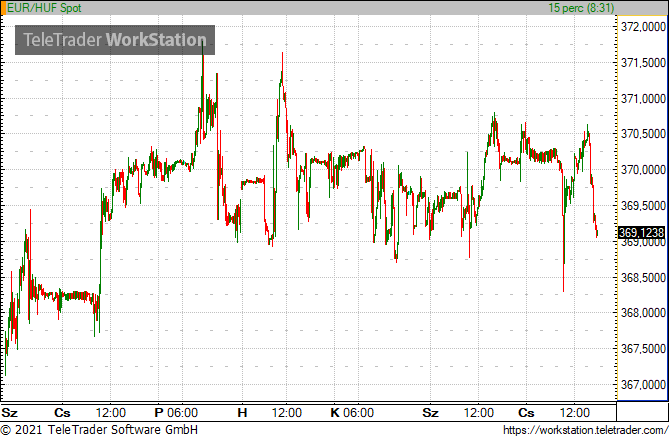The height and width of the screenshot is (439, 669).
Task: Click the 367,5000 price axis label
Action: (643, 349)
